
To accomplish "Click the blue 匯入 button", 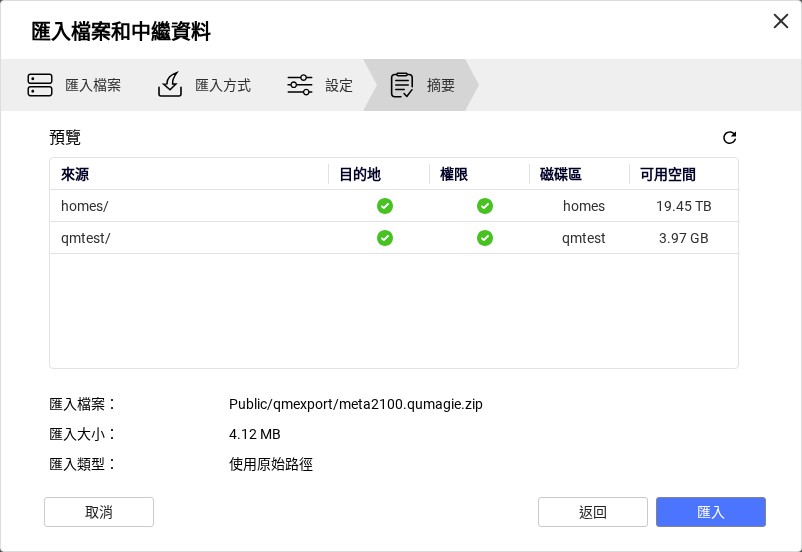I will (x=711, y=512).
